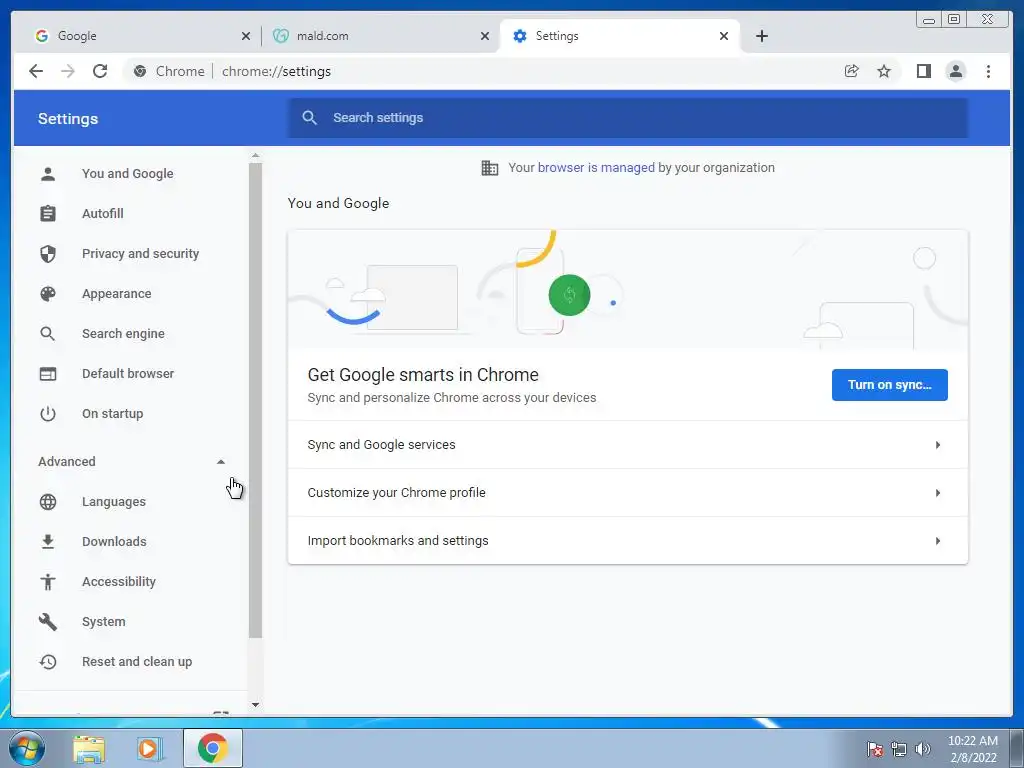1024x768 pixels.
Task: Open Accessibility settings
Action: [119, 582]
